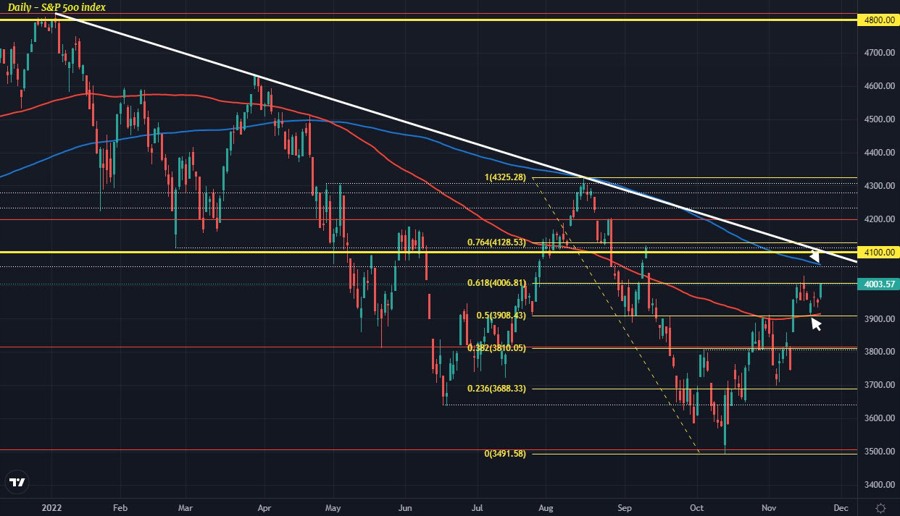Open chart settings gear icon
Viewport: 900px width, 516px height.
tap(880, 508)
